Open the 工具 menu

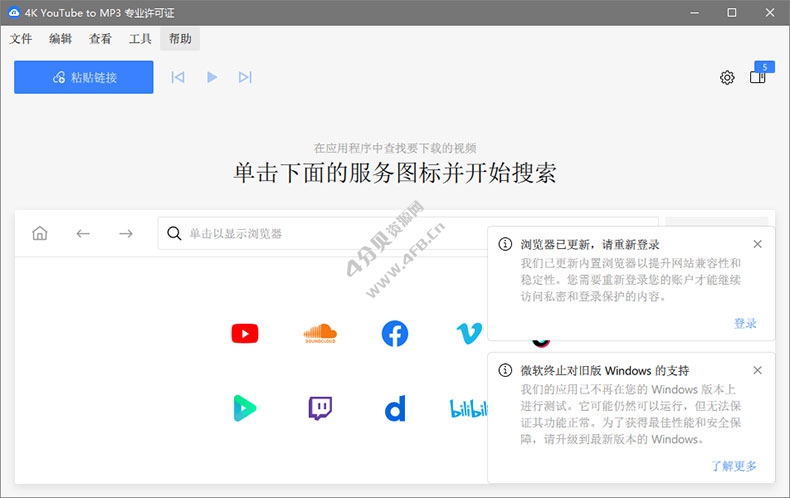[140, 39]
